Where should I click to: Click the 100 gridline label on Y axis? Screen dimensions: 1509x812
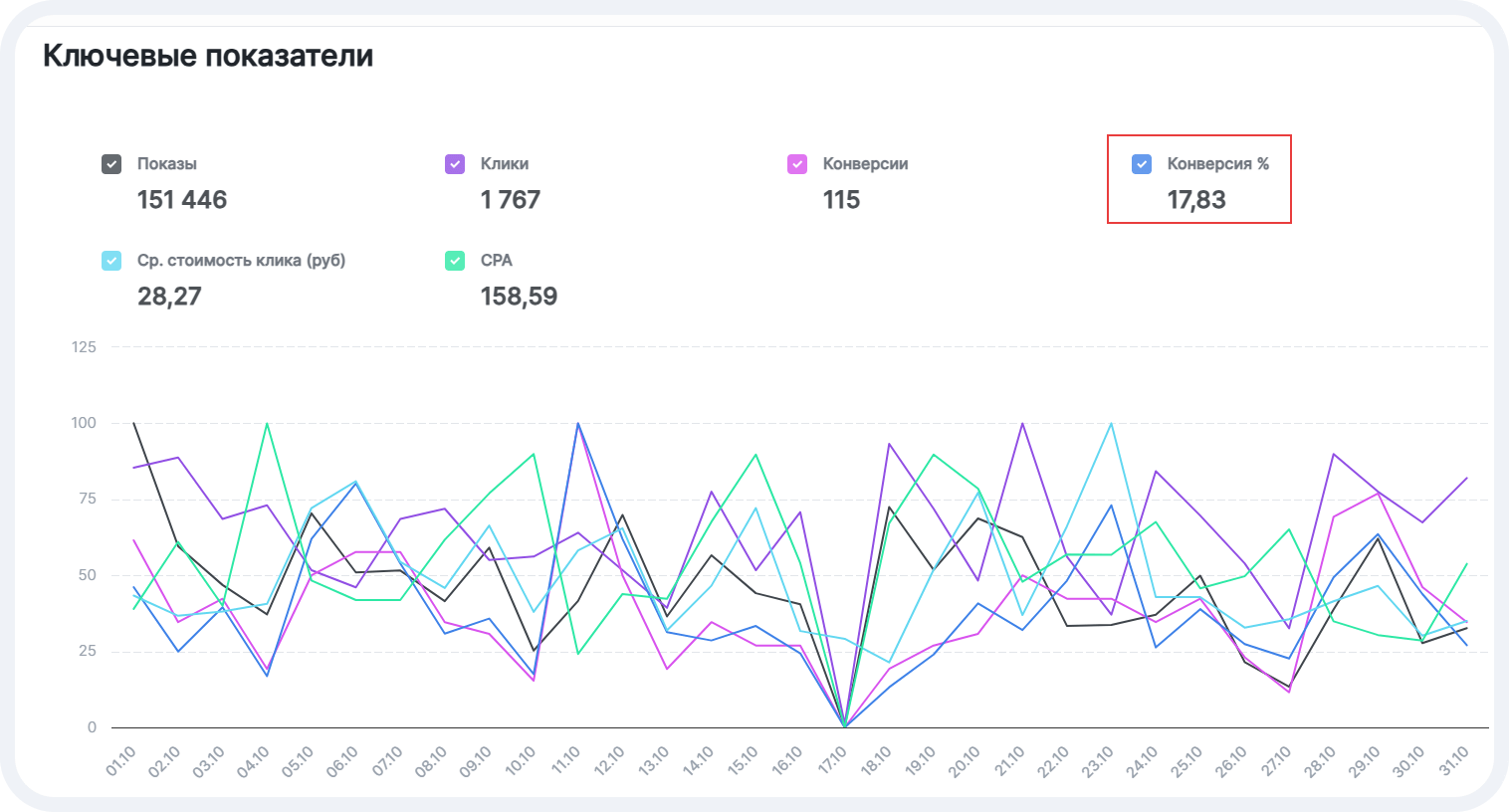tap(84, 423)
